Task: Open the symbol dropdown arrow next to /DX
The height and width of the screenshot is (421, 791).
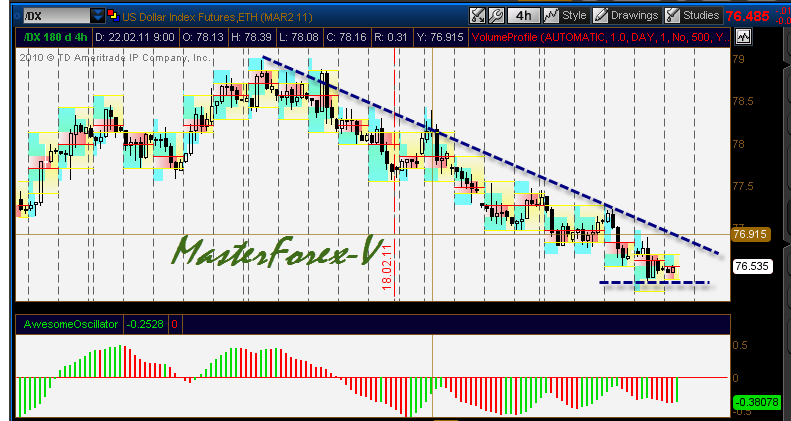Action: pyautogui.click(x=98, y=16)
